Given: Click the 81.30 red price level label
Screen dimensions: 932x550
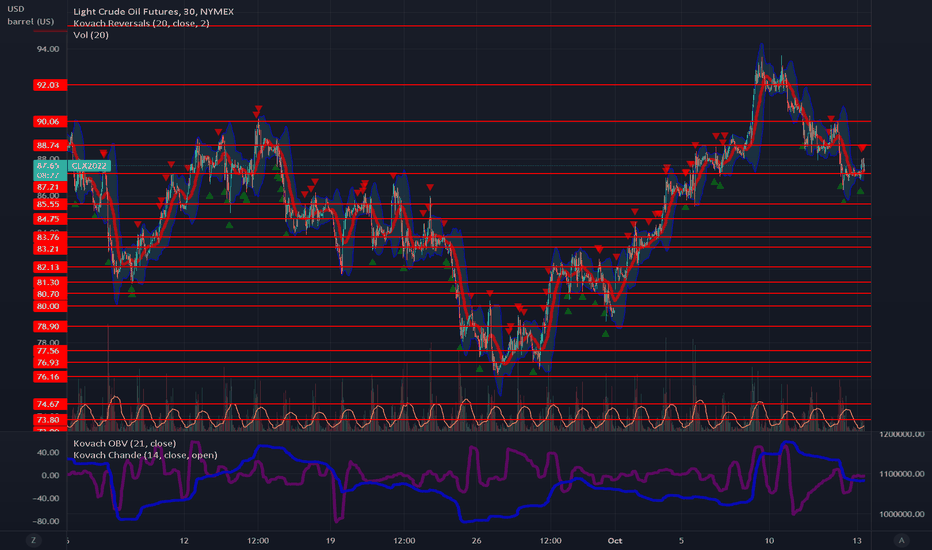Looking at the screenshot, I should (50, 282).
